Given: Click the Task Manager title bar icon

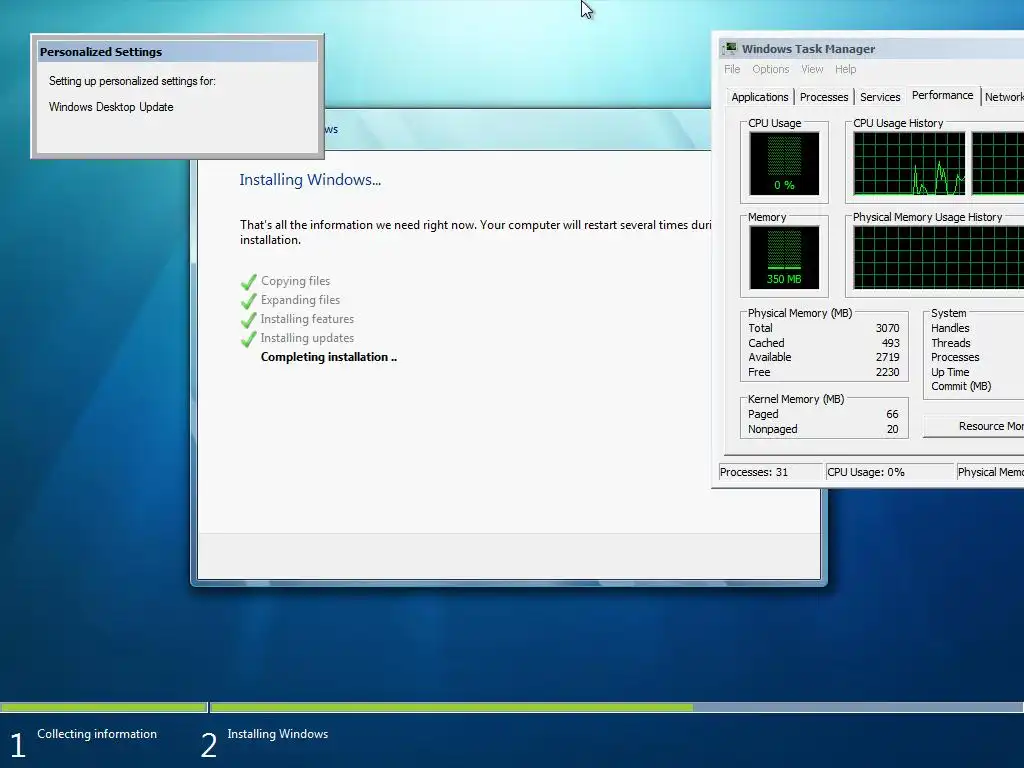Looking at the screenshot, I should click(730, 48).
